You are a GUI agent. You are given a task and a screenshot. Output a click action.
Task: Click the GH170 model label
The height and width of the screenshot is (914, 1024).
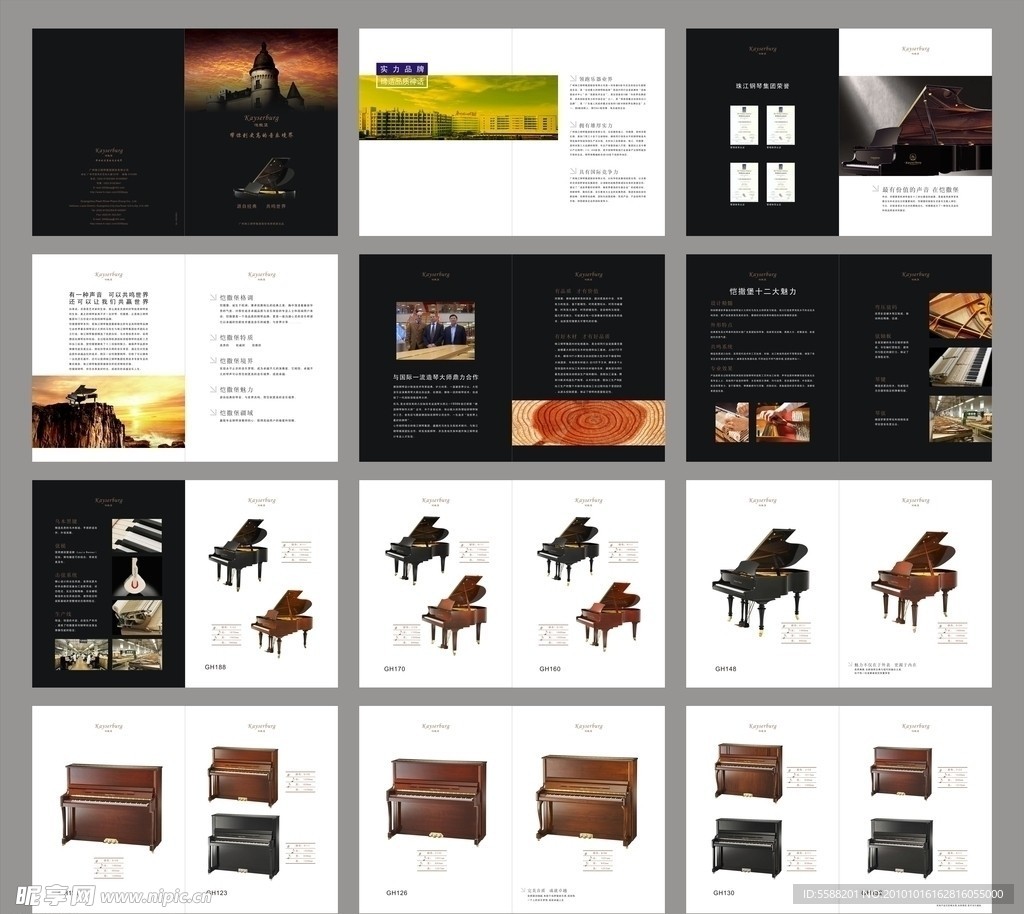[x=394, y=669]
